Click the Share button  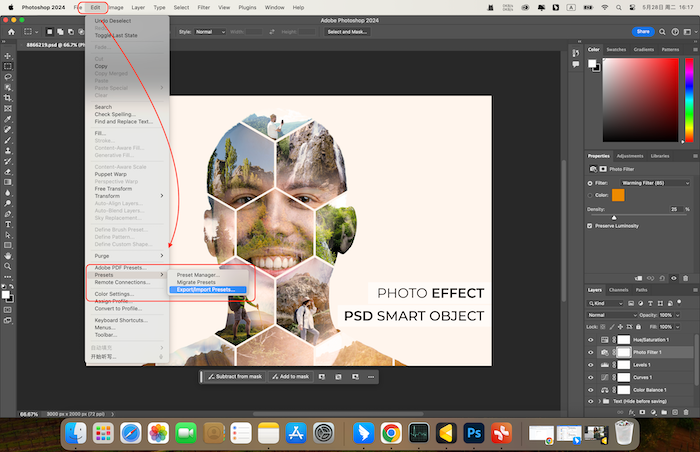pyautogui.click(x=643, y=32)
